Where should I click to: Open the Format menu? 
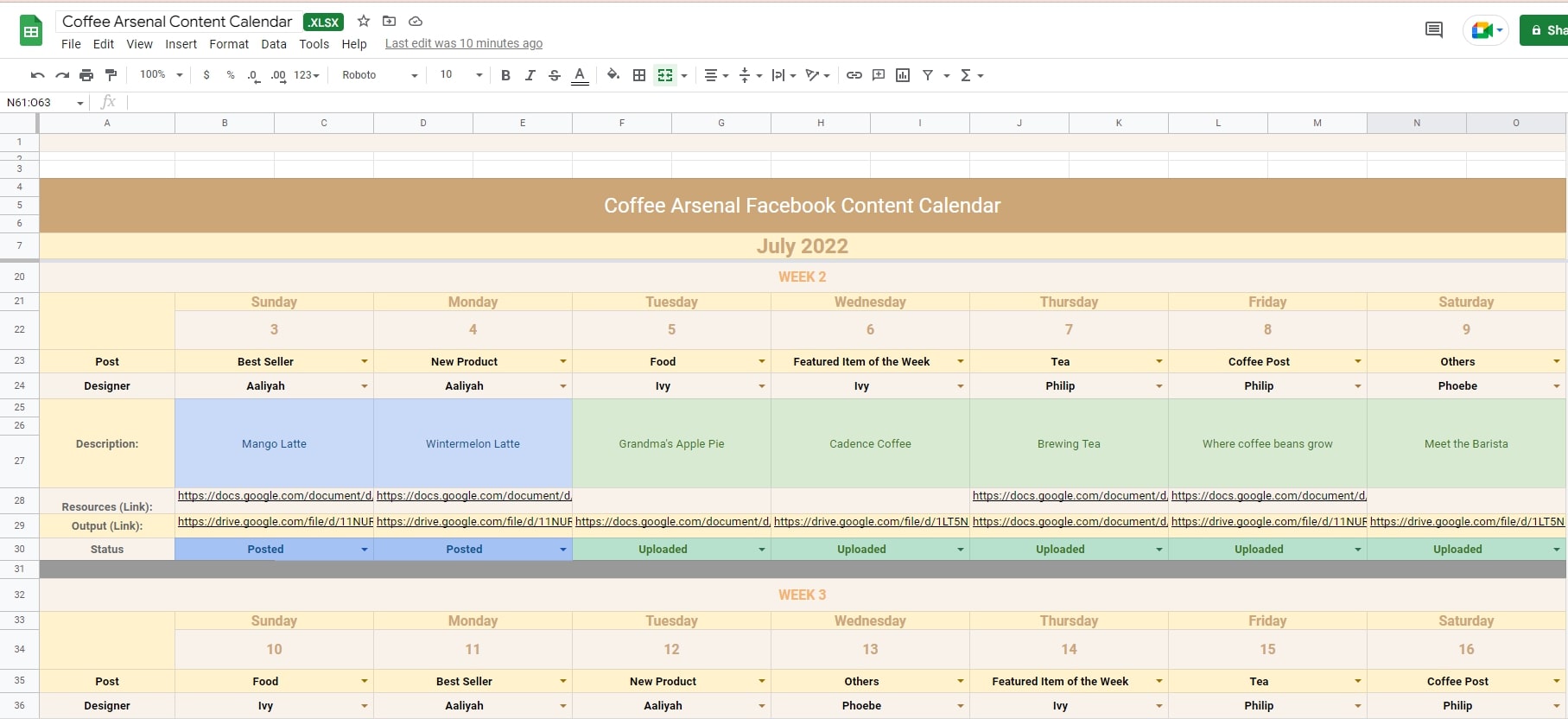click(229, 44)
